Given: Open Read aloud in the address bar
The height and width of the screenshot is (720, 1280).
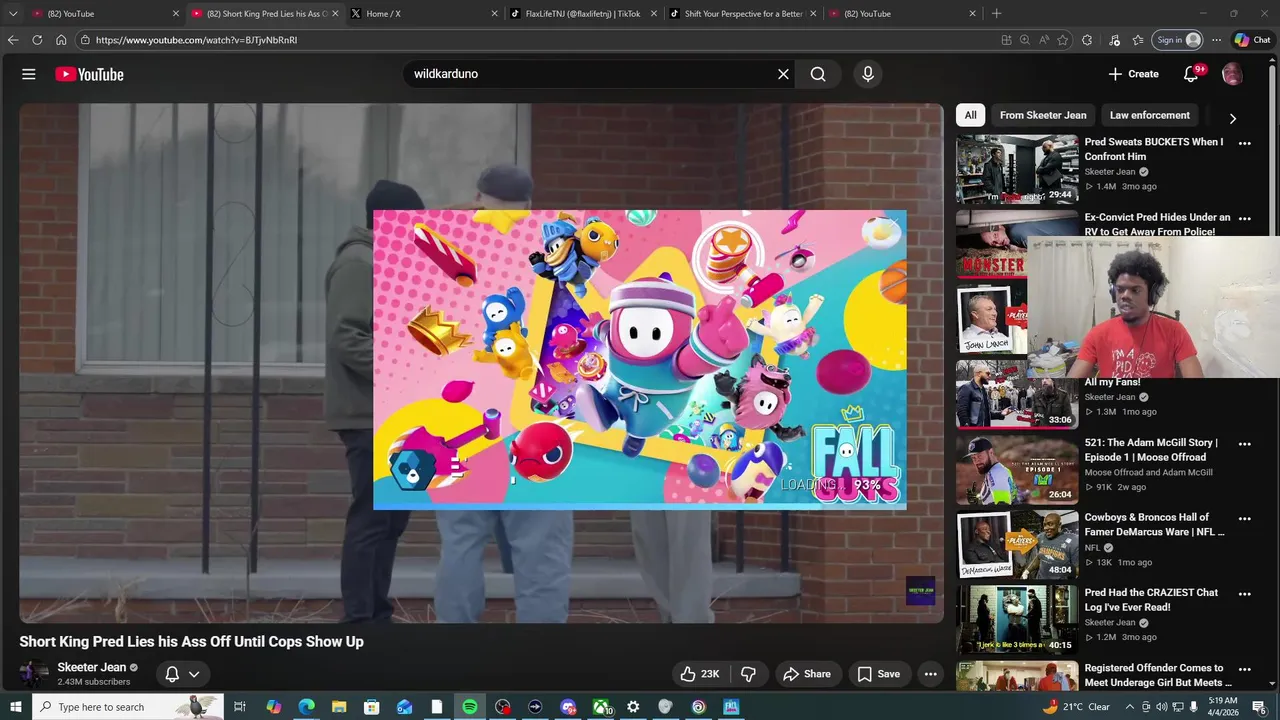Looking at the screenshot, I should 1043,40.
